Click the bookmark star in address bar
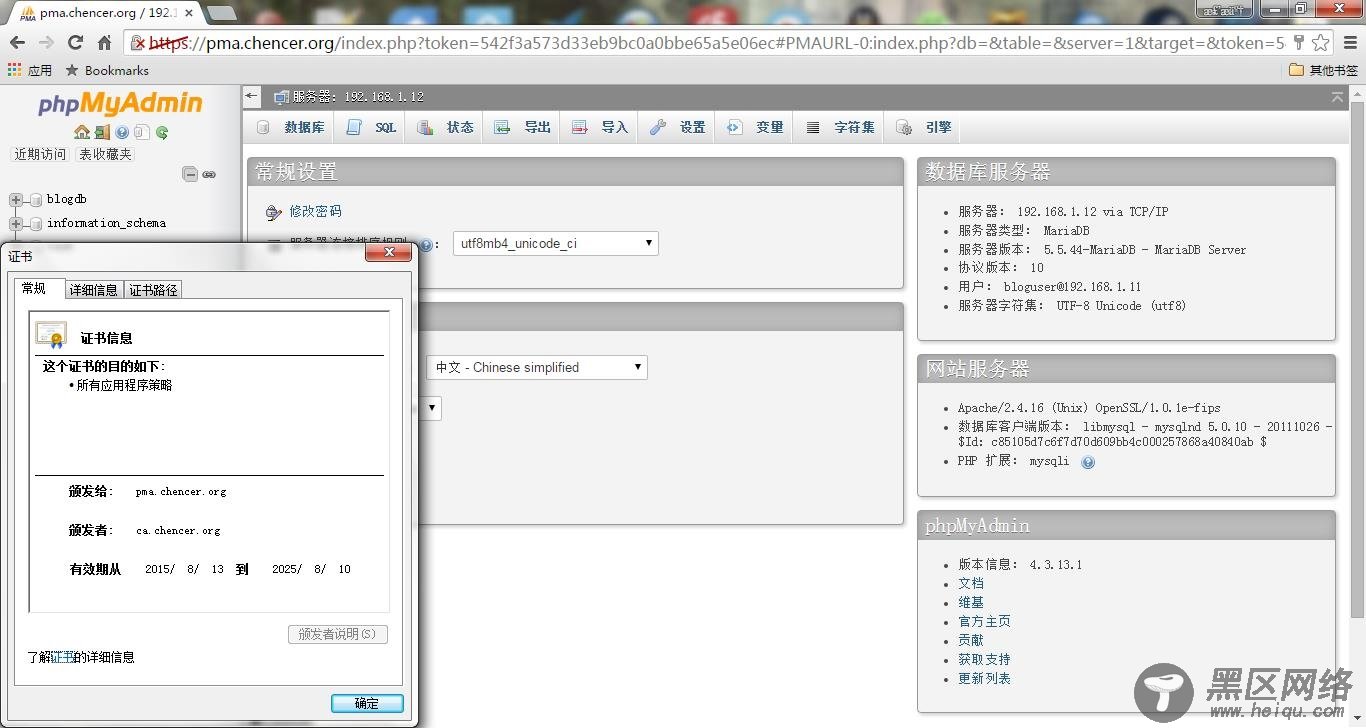Screen dimensions: 1366x728 [1320, 42]
